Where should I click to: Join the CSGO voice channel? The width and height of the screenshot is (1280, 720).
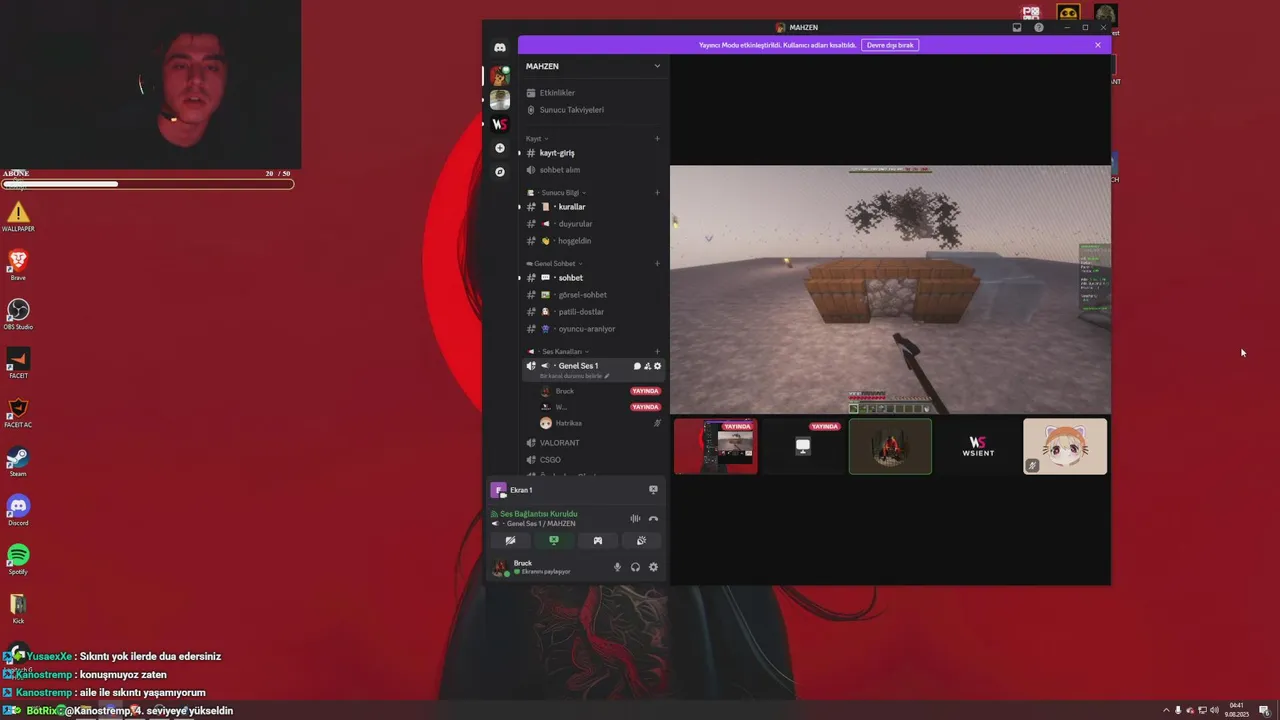click(593, 460)
